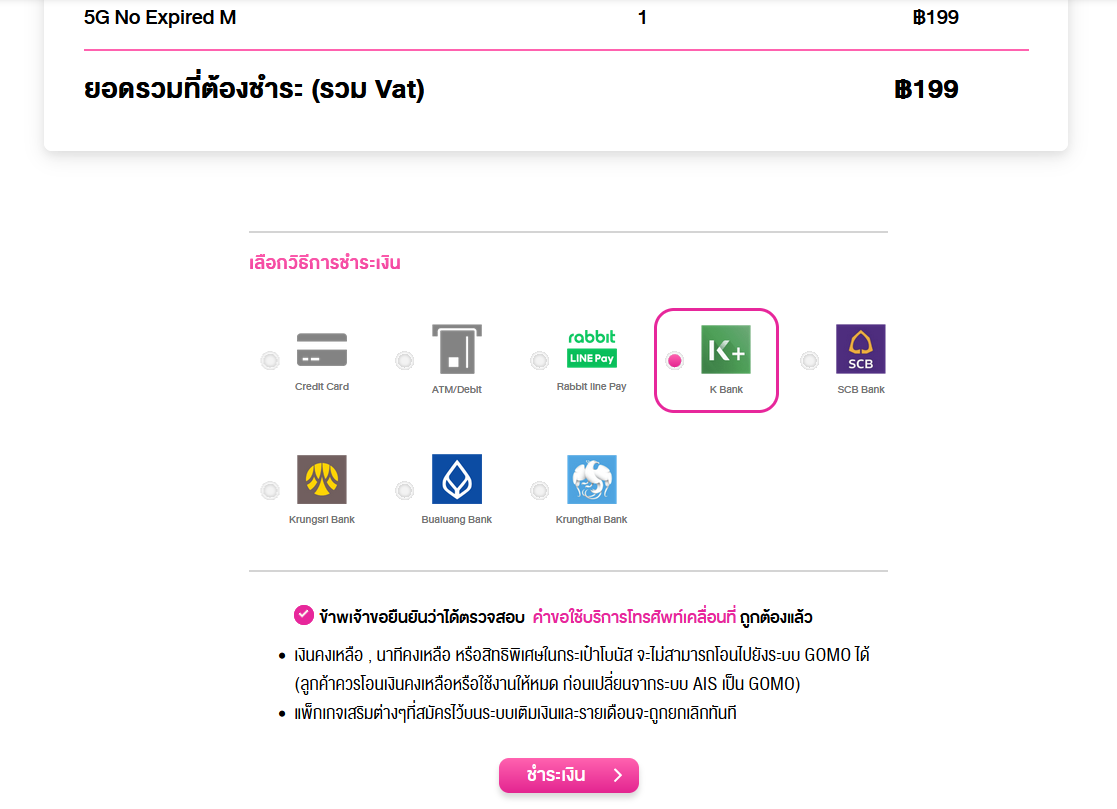Screen dimensions: 1117x809
Task: Select the K+ K Bank logo
Action: [x=726, y=349]
